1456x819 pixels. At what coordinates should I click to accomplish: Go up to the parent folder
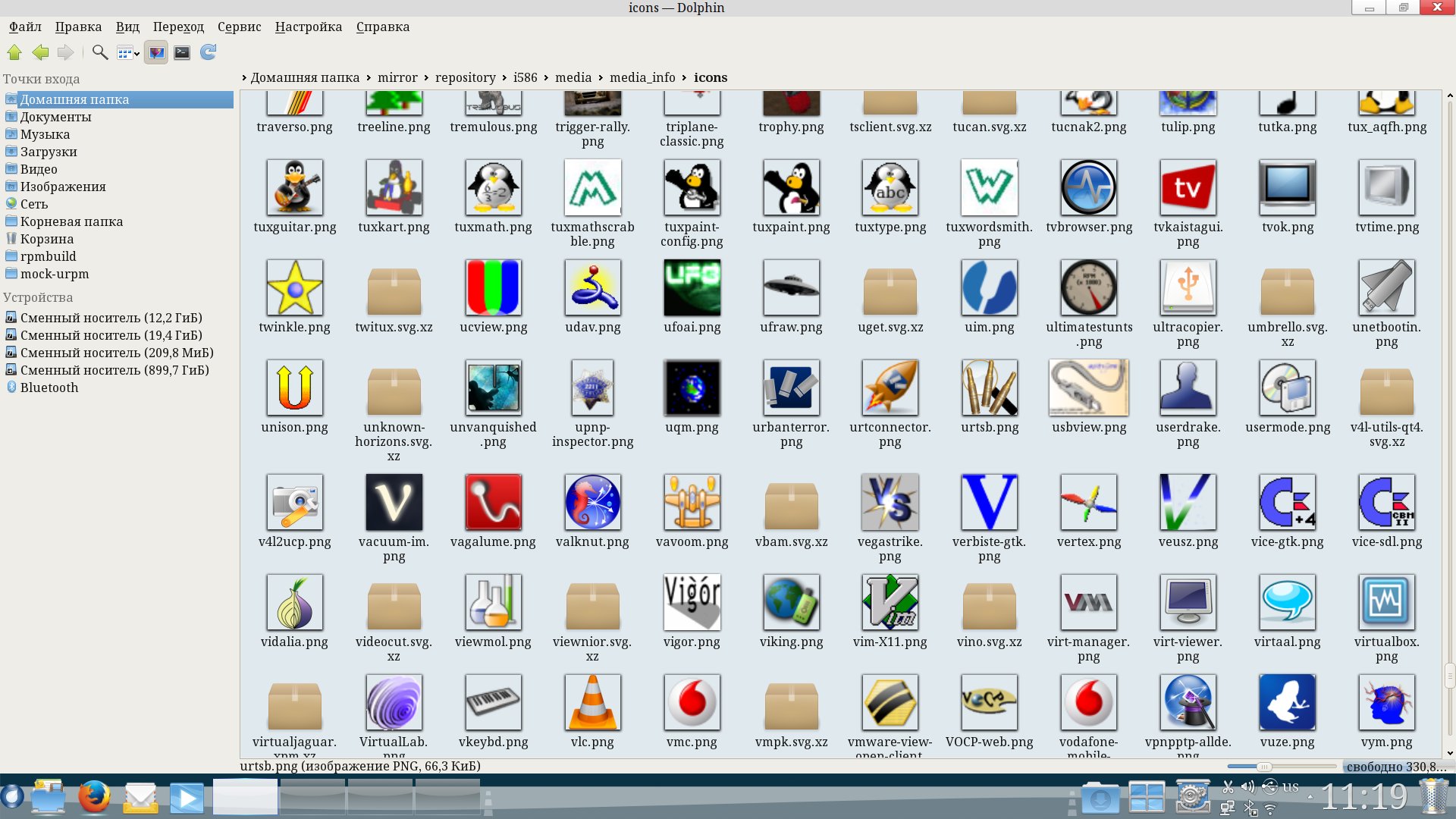coord(14,52)
